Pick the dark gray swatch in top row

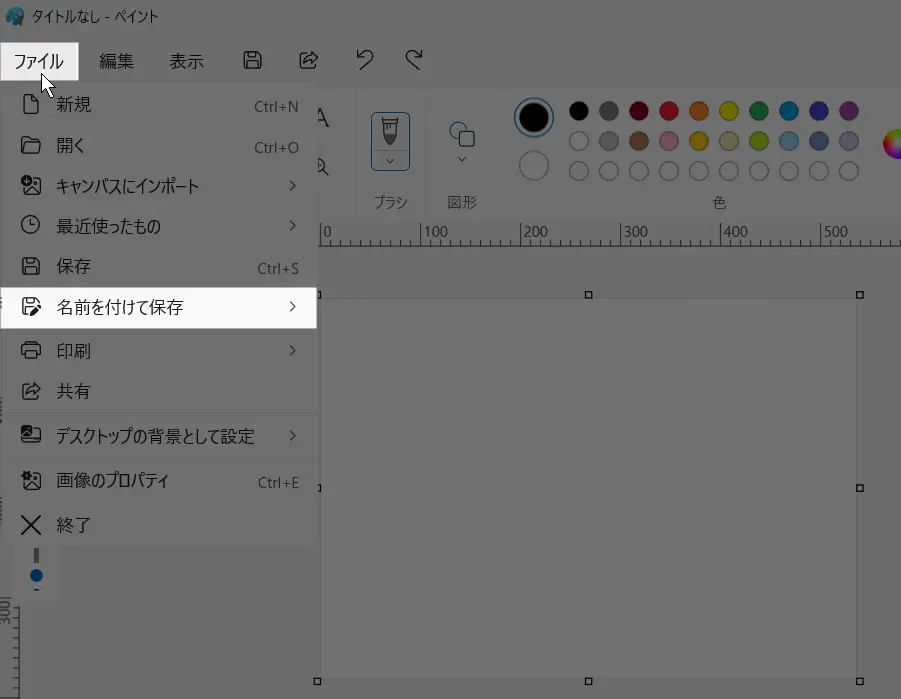click(x=609, y=111)
